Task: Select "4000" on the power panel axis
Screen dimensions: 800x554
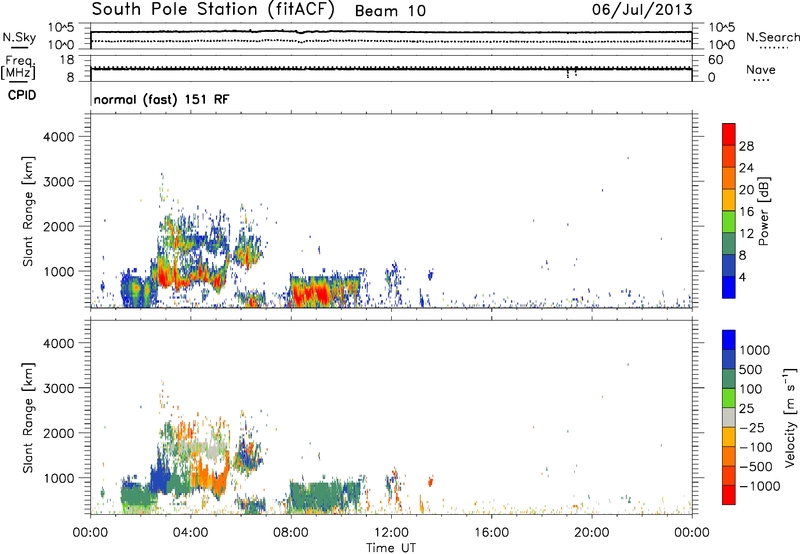Action: coord(58,137)
